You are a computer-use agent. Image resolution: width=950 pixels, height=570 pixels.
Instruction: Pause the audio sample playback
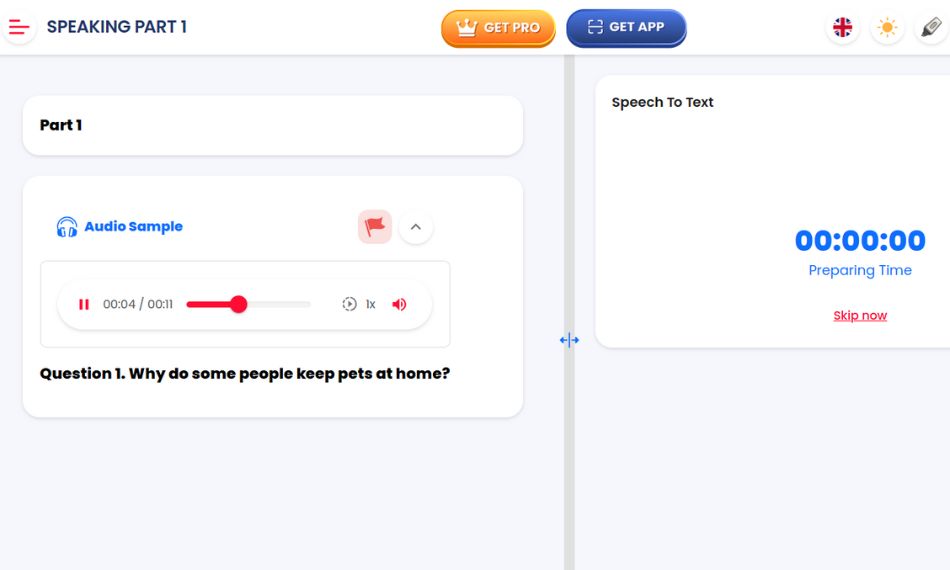coord(84,304)
